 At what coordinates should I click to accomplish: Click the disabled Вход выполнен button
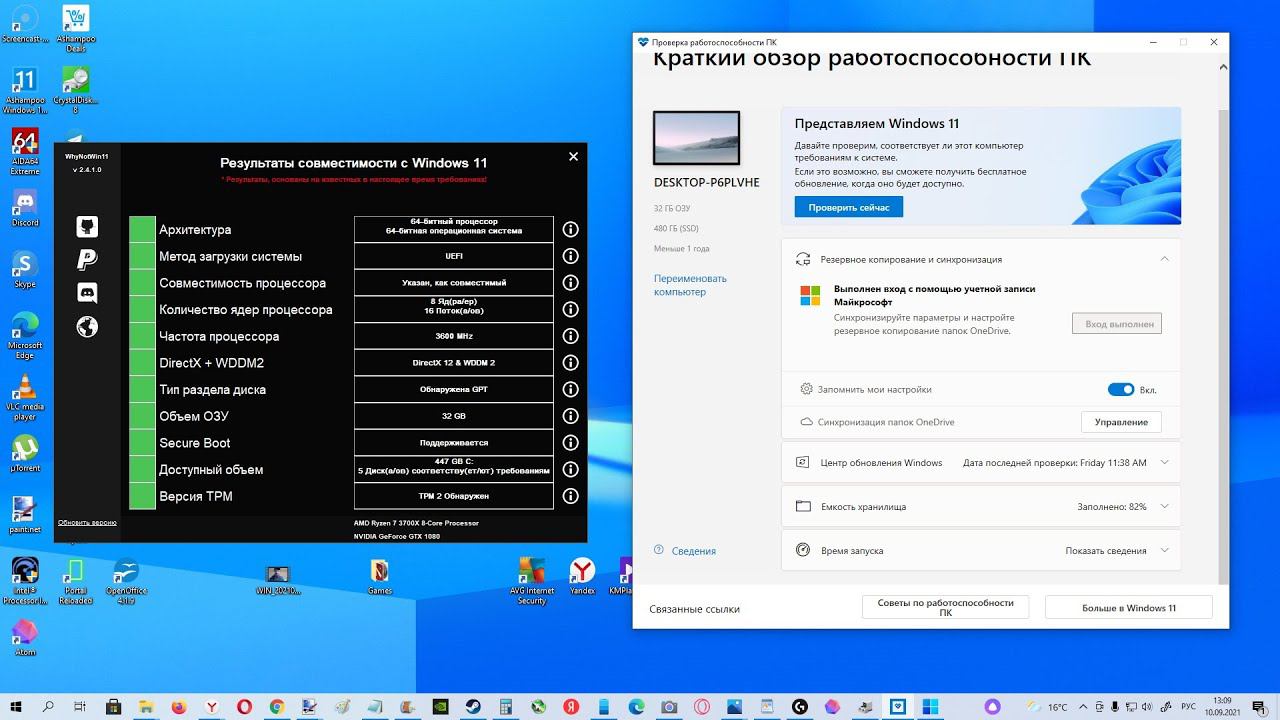pos(1117,323)
